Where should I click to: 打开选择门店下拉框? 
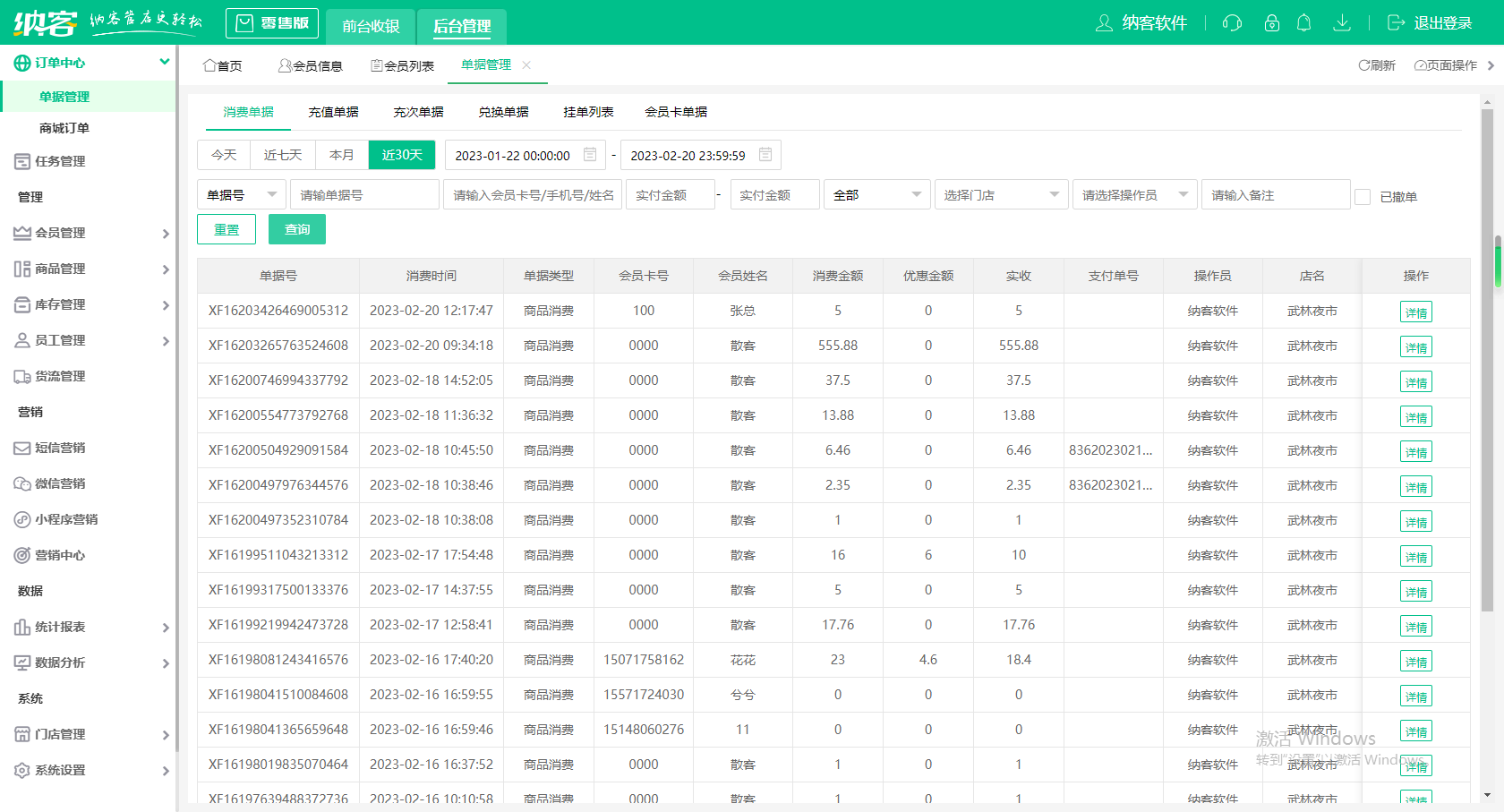[1001, 194]
